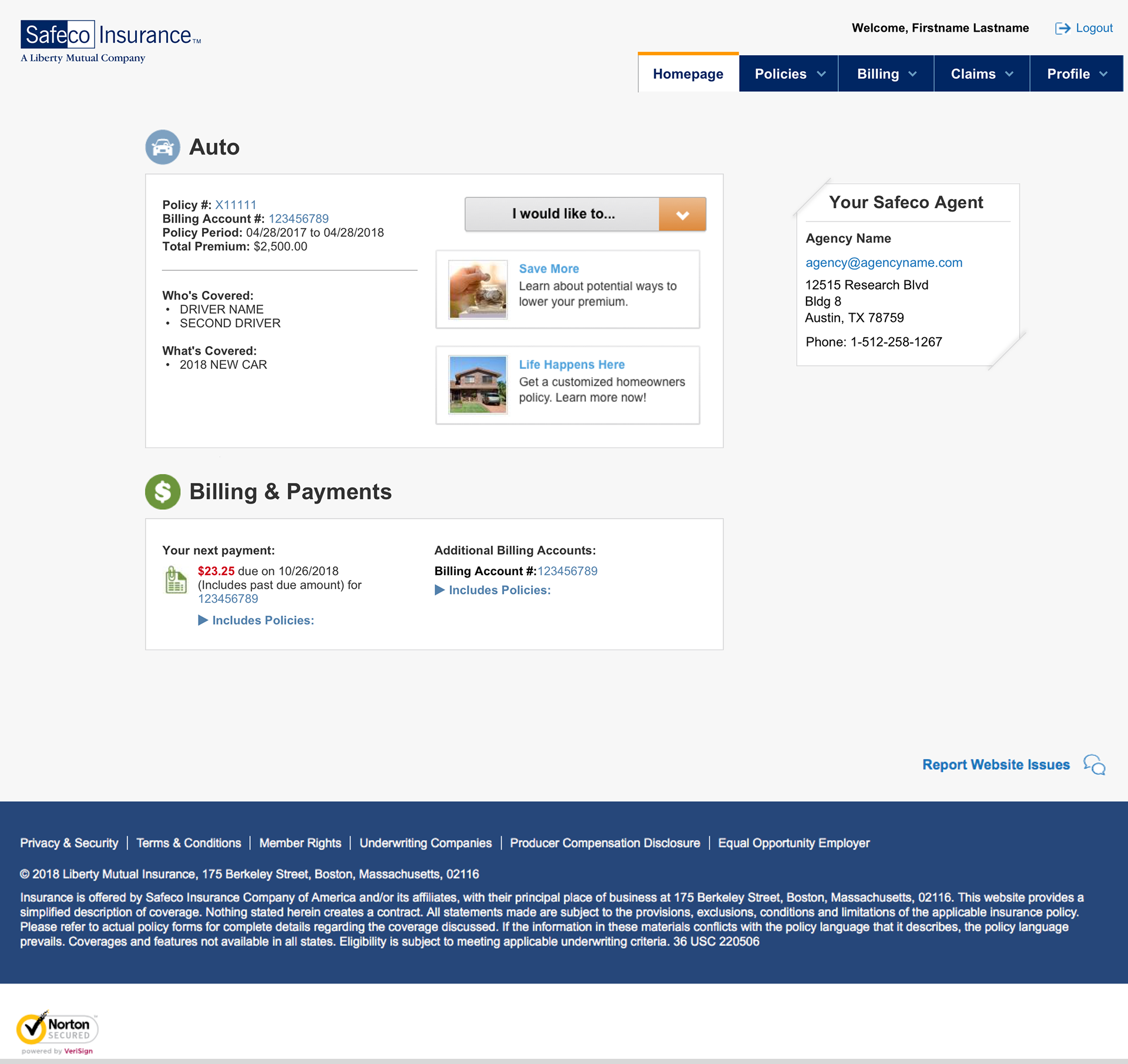Viewport: 1128px width, 1064px height.
Task: Open the Homepage tab
Action: tap(688, 74)
